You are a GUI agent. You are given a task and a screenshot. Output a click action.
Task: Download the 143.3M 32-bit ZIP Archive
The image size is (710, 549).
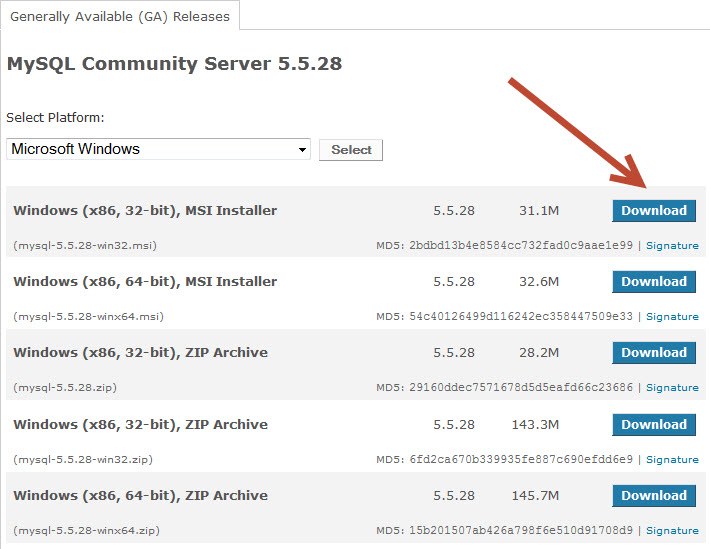click(x=654, y=424)
